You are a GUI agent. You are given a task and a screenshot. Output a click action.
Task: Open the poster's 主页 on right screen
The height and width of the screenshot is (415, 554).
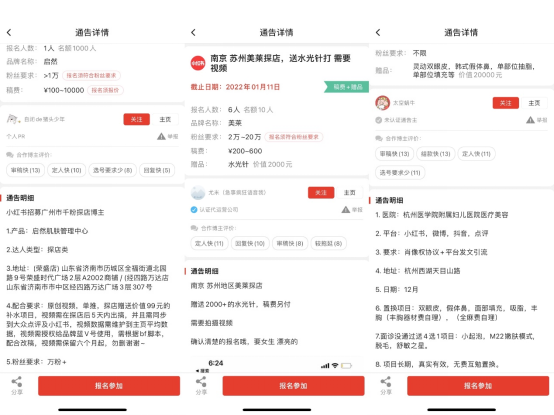point(534,103)
